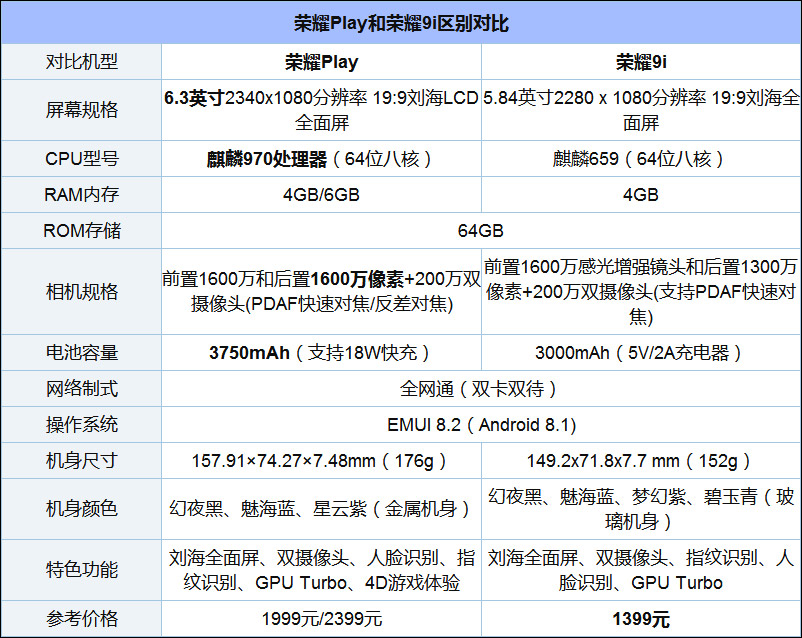Click the 1999元/2399元 price cell

321,619
